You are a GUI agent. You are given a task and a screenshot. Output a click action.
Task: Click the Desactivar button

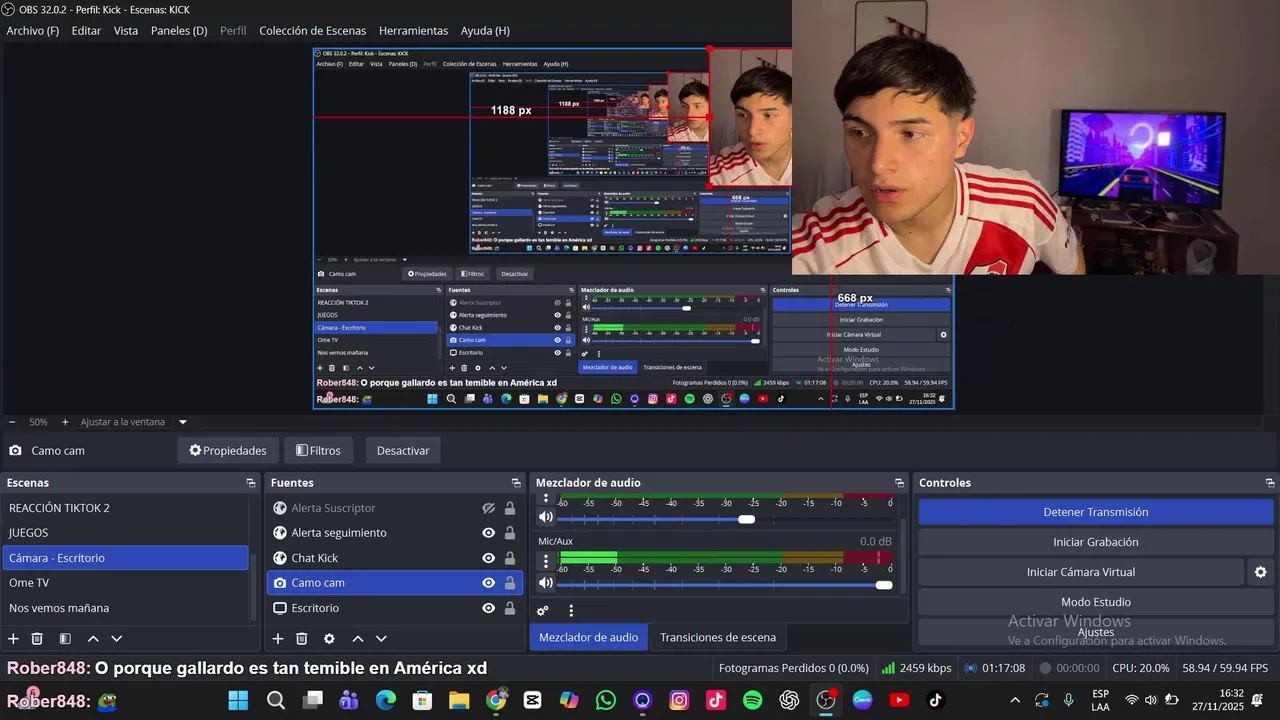(x=403, y=451)
